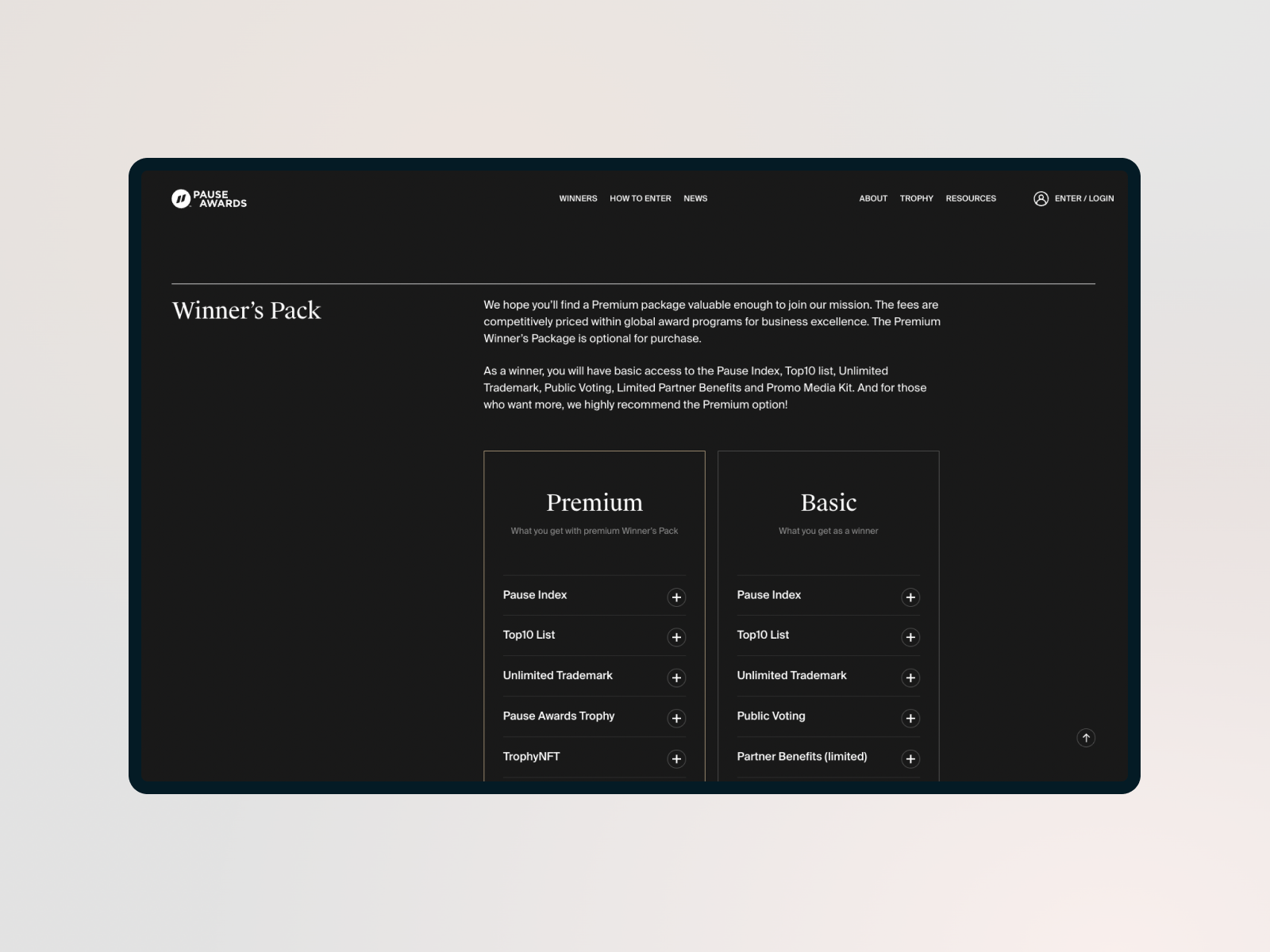Expand Premium Top10 List plus icon
Image resolution: width=1270 pixels, height=952 pixels.
point(676,637)
